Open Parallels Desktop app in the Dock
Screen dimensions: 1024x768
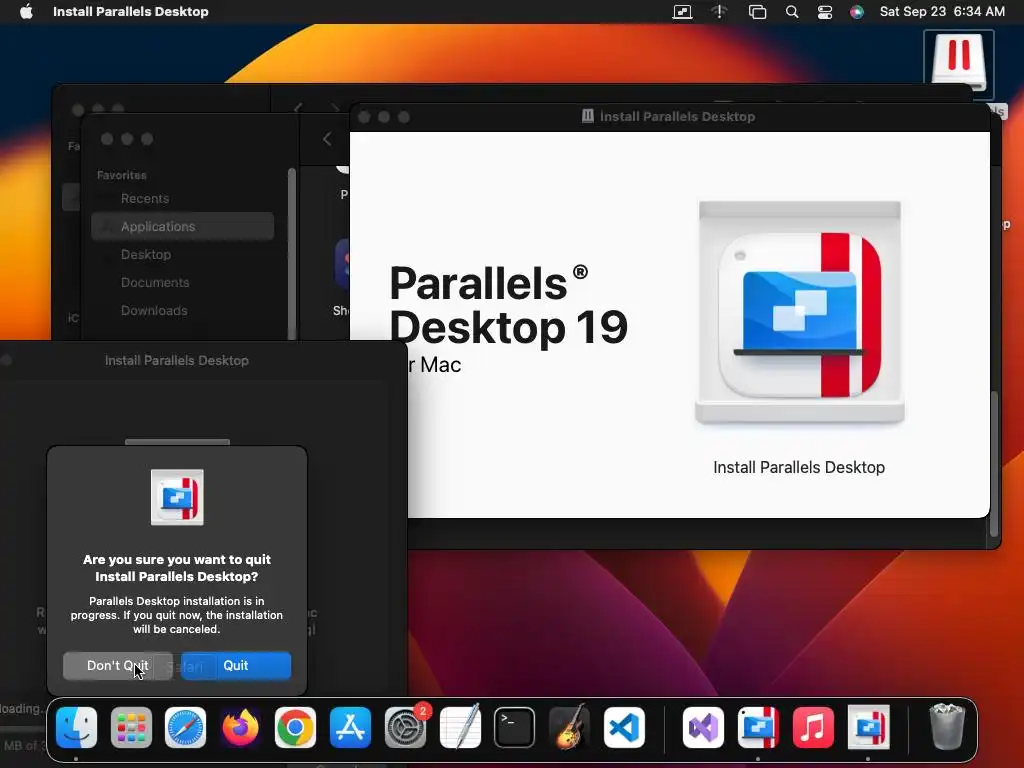tap(758, 728)
